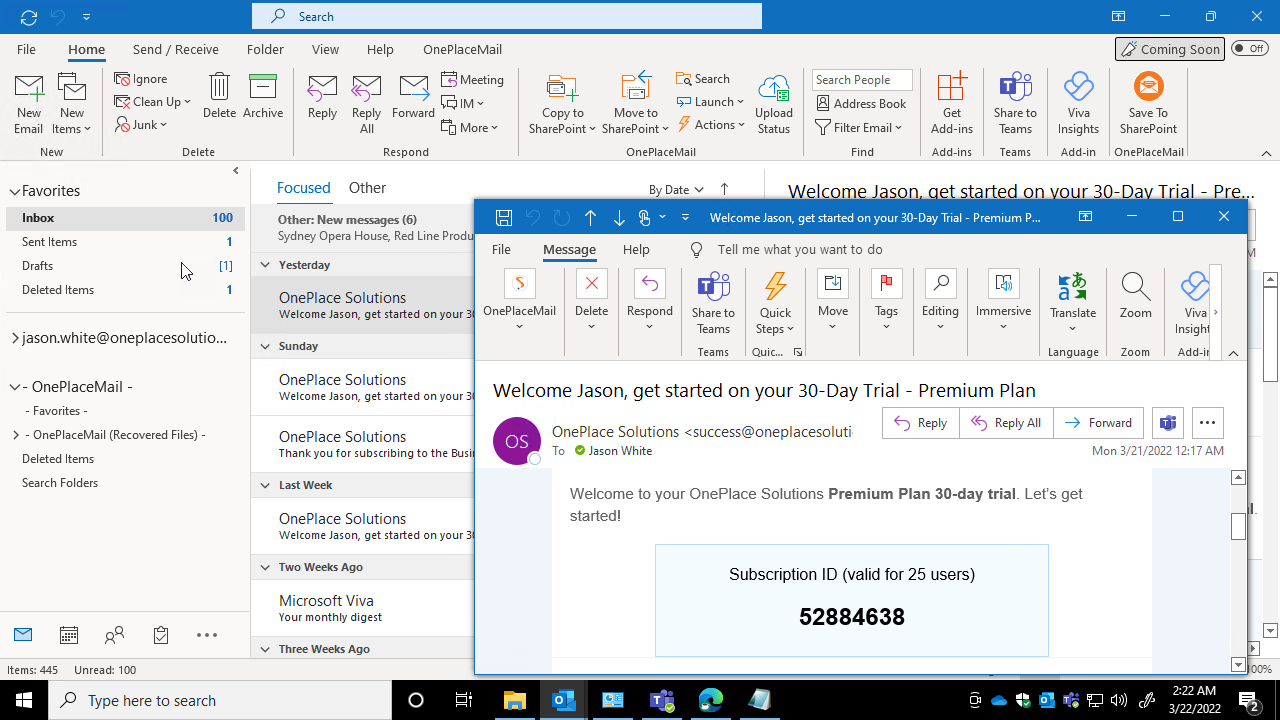Open Address Book

[x=861, y=103]
